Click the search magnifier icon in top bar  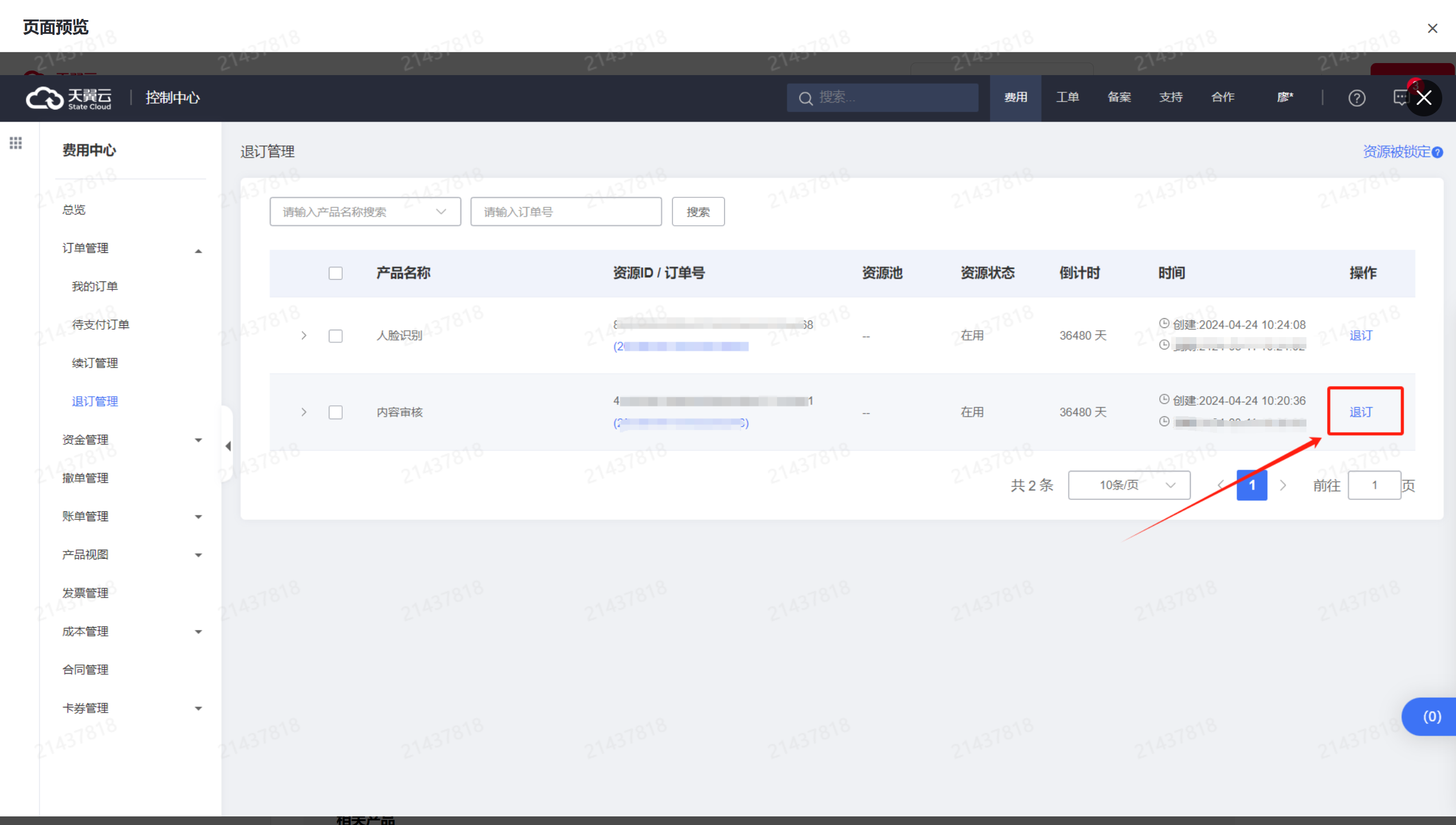[806, 98]
